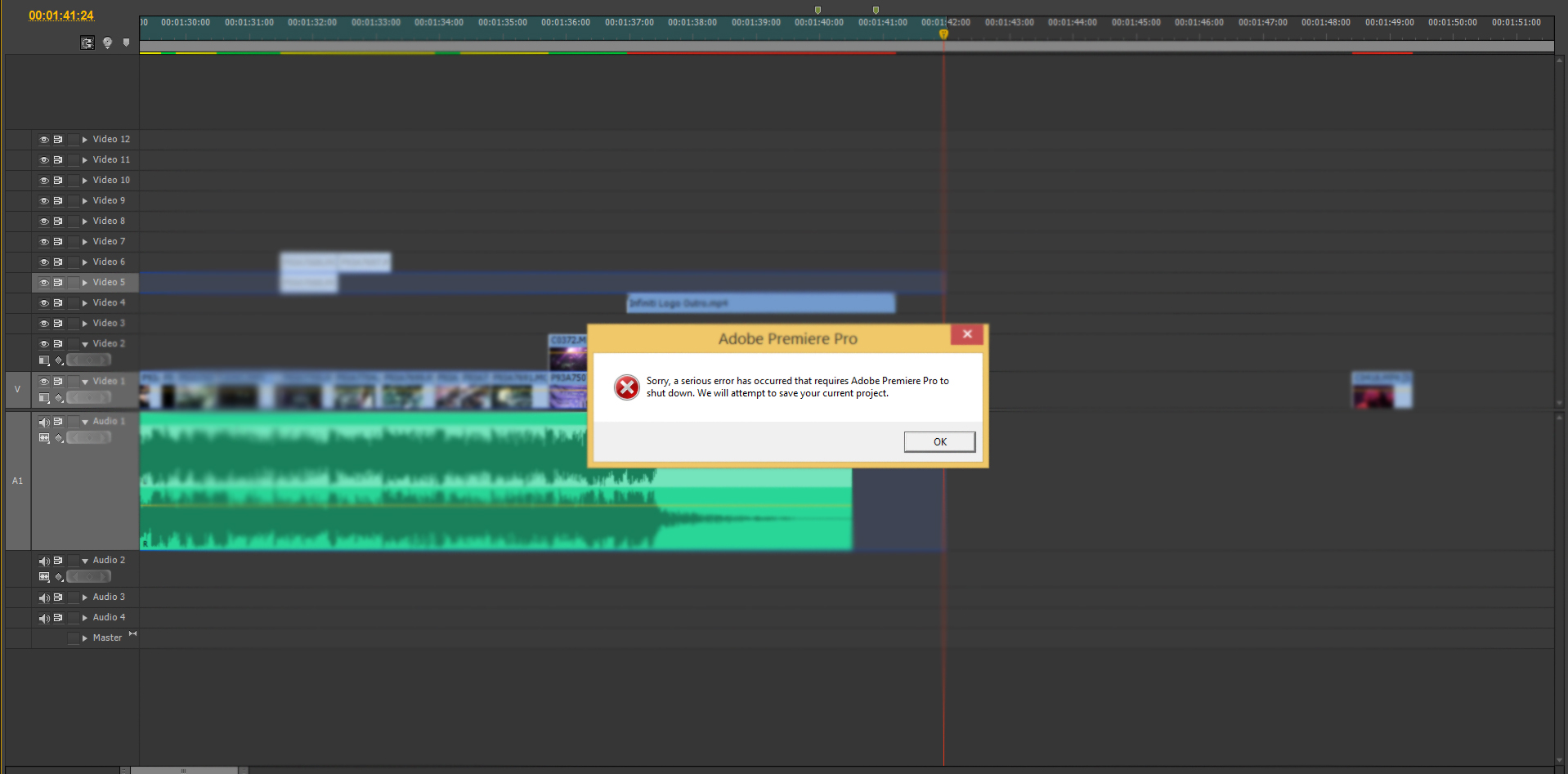Mute the Audio 1 track speaker
Viewport: 1568px width, 774px height.
(44, 422)
